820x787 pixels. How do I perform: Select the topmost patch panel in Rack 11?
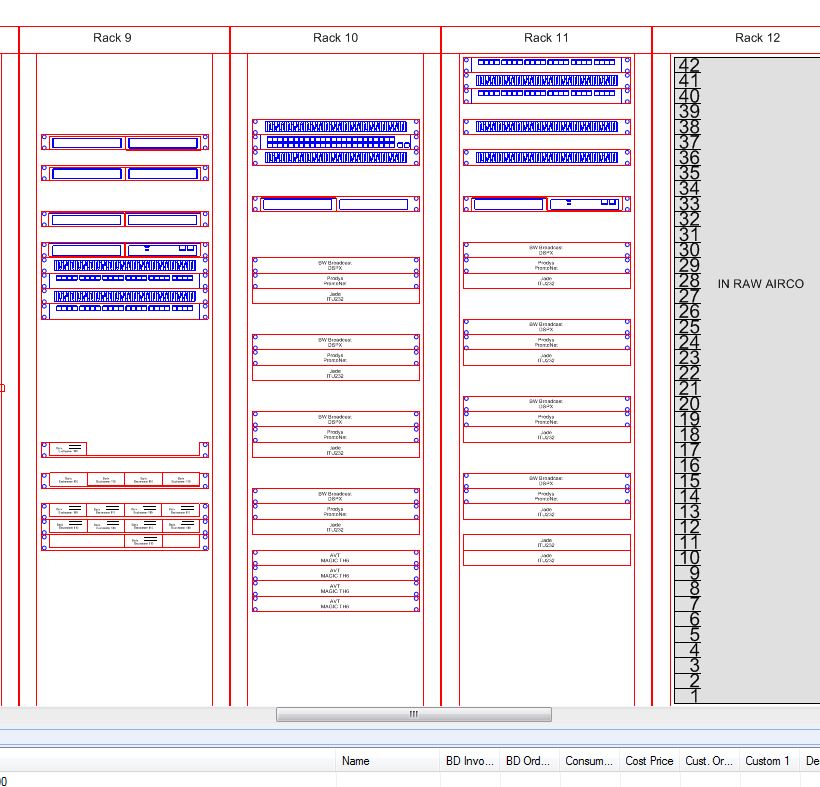coord(546,63)
